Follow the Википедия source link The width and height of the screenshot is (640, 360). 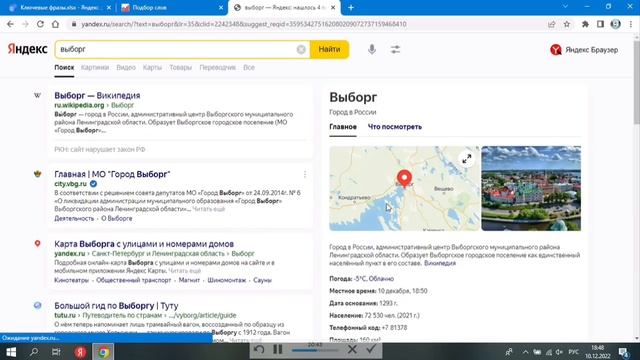tap(440, 264)
